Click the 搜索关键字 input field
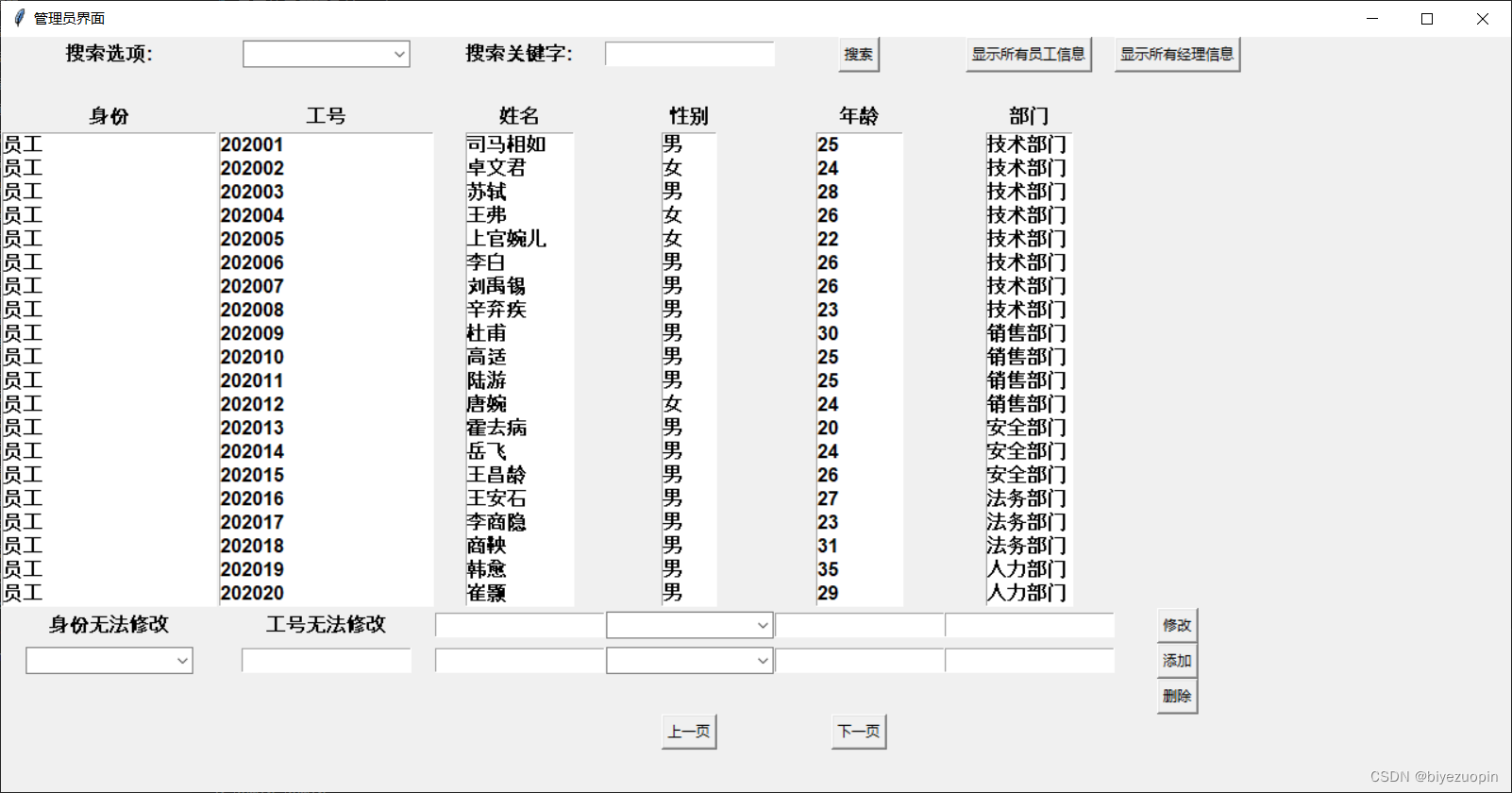 (690, 54)
